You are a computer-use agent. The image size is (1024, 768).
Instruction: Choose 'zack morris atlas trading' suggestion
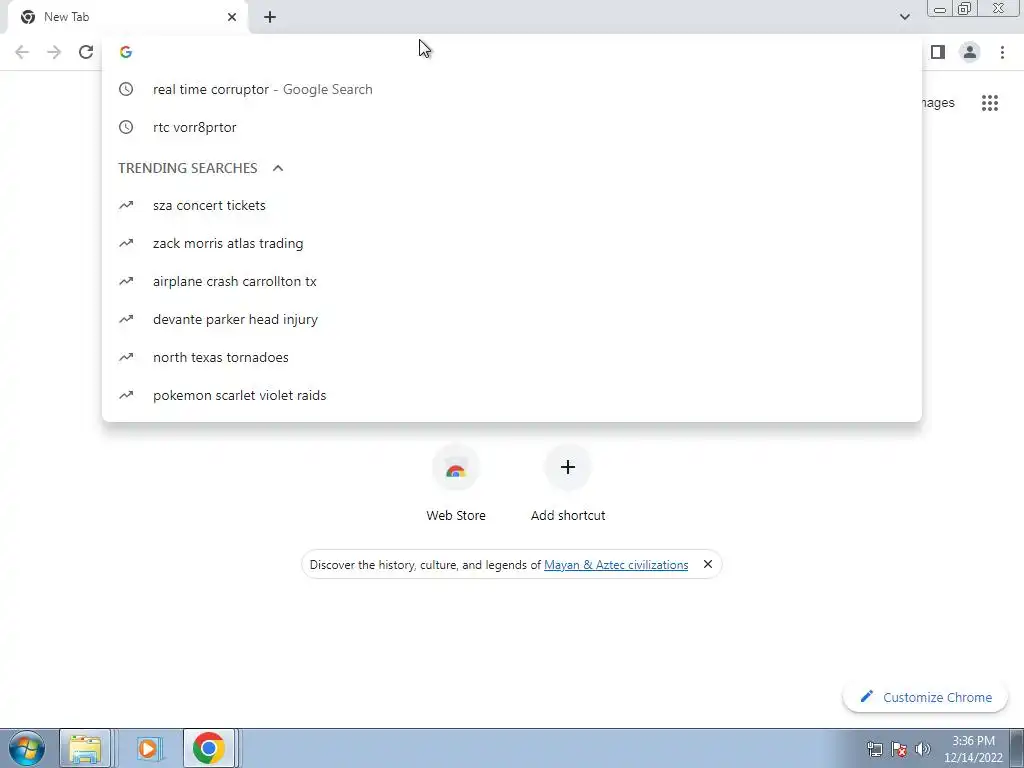(x=512, y=244)
